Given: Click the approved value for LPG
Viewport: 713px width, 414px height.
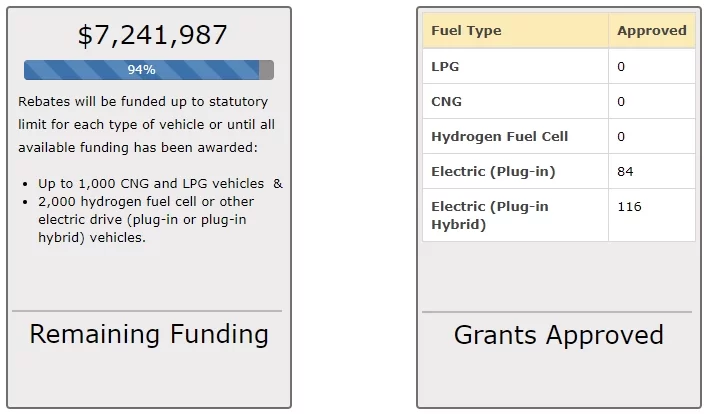Looking at the screenshot, I should coord(621,67).
